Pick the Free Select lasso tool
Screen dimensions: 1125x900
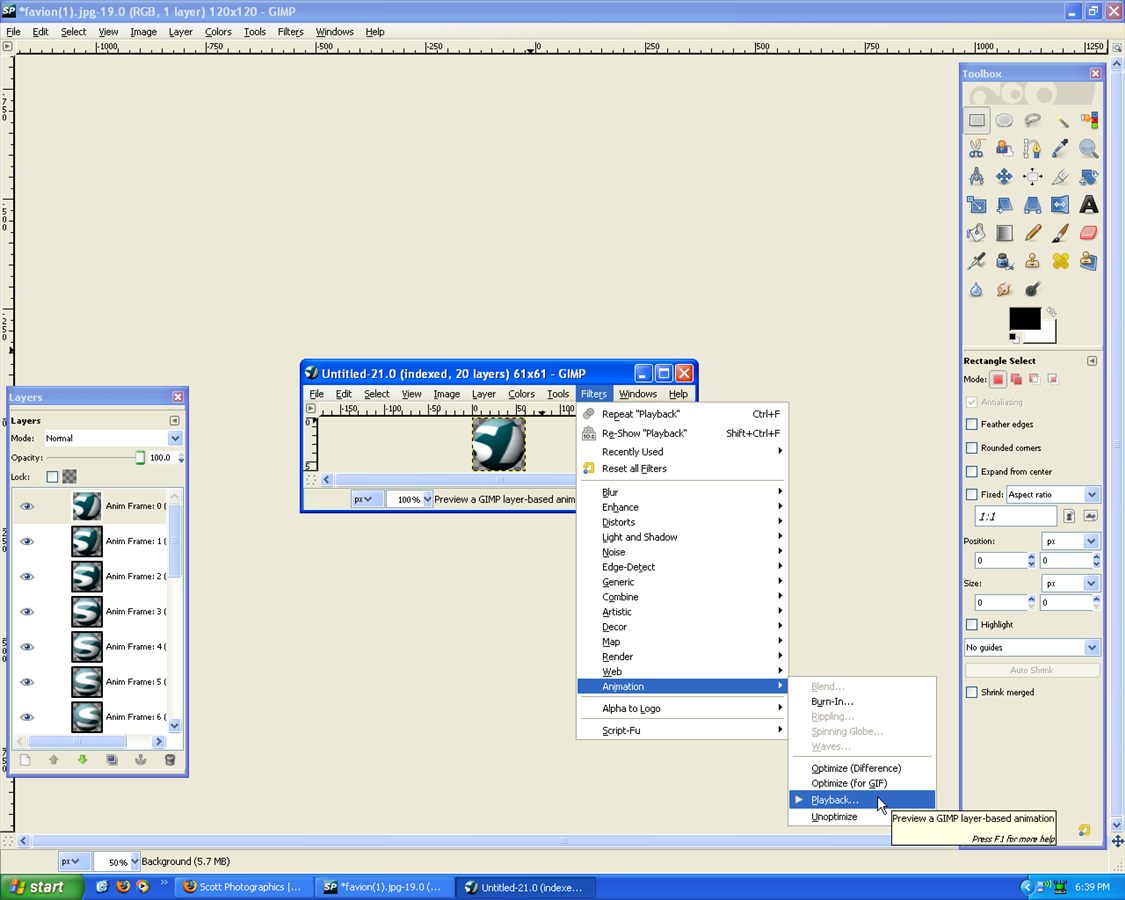point(1032,121)
